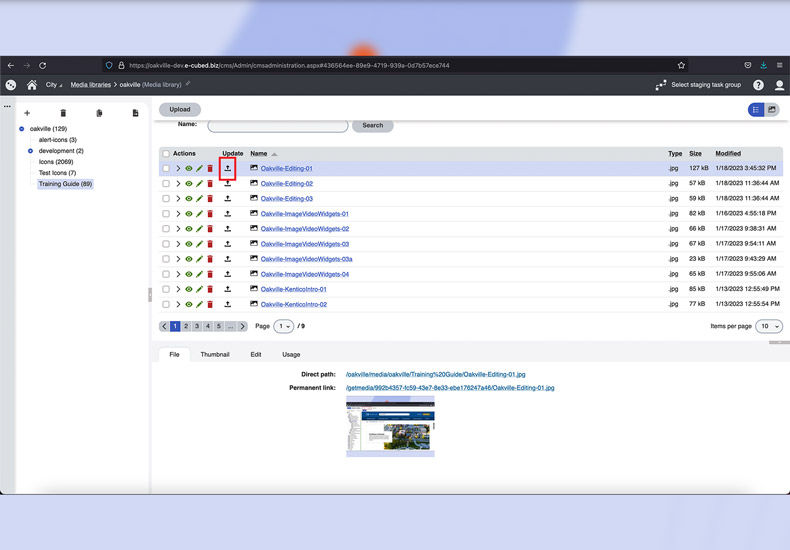This screenshot has width=790, height=550.
Task: Click the add new folder plus icon
Action: click(27, 113)
